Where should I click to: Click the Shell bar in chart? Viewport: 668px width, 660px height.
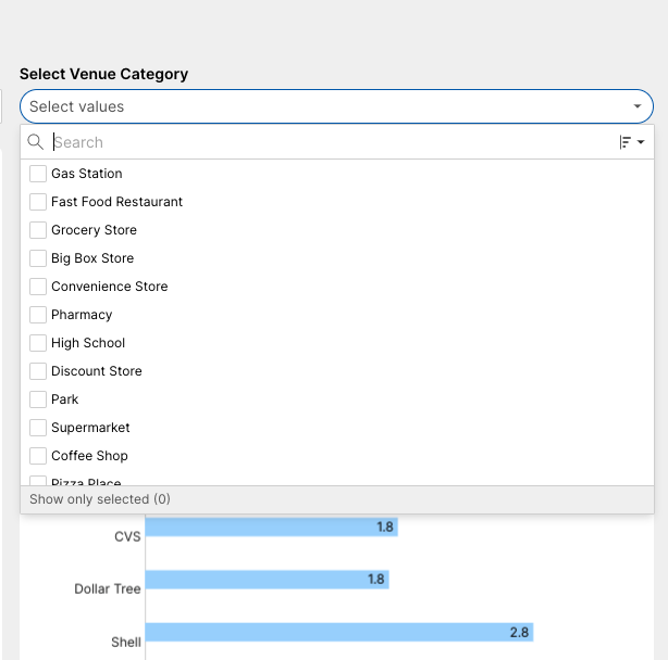(x=338, y=632)
